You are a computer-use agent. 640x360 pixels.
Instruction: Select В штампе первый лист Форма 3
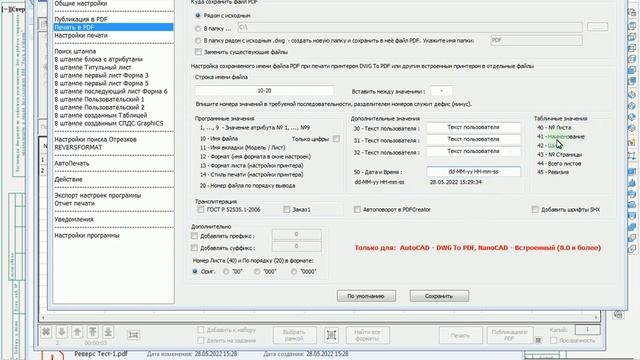point(101,76)
